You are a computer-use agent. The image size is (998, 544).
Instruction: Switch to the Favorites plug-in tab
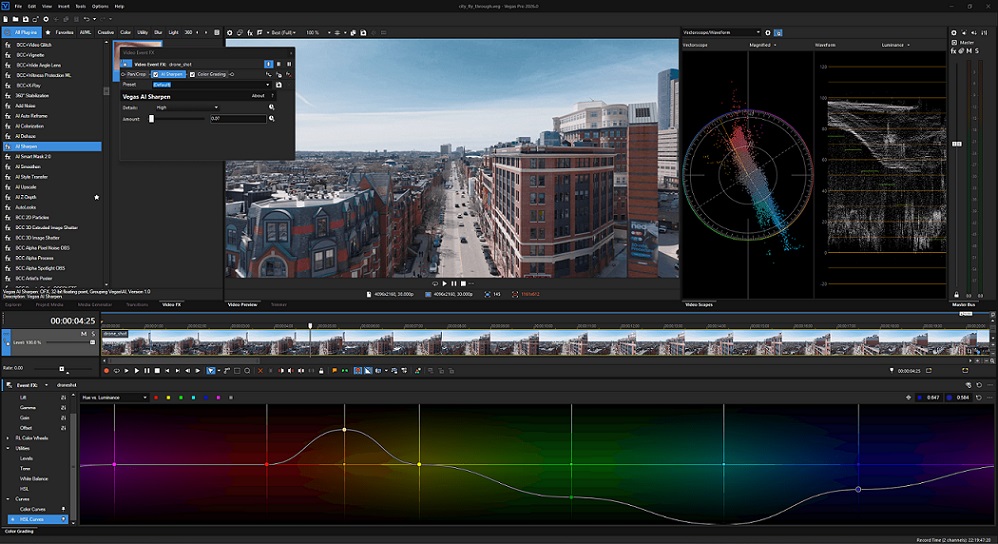point(61,32)
